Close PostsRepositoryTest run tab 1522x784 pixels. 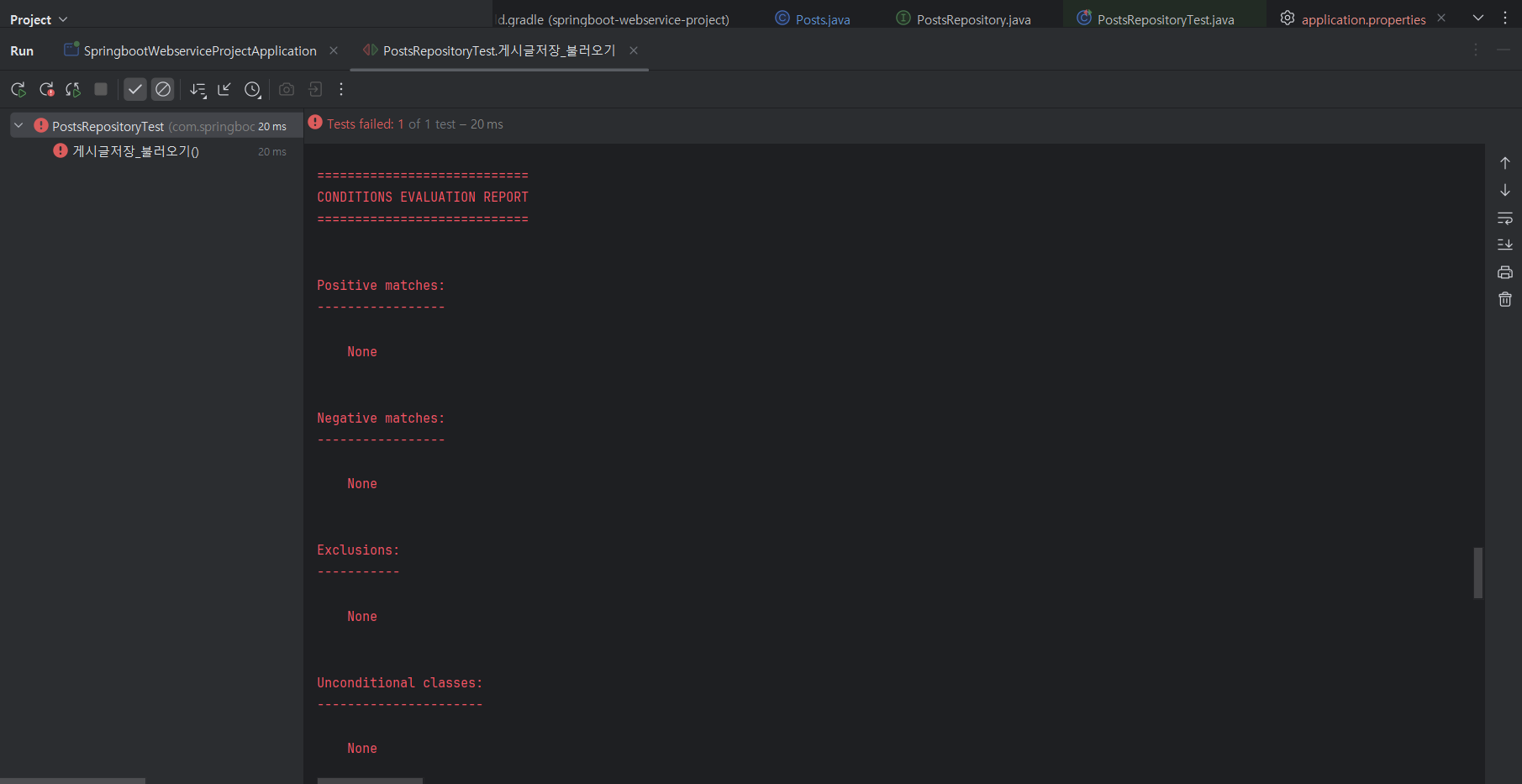634,50
